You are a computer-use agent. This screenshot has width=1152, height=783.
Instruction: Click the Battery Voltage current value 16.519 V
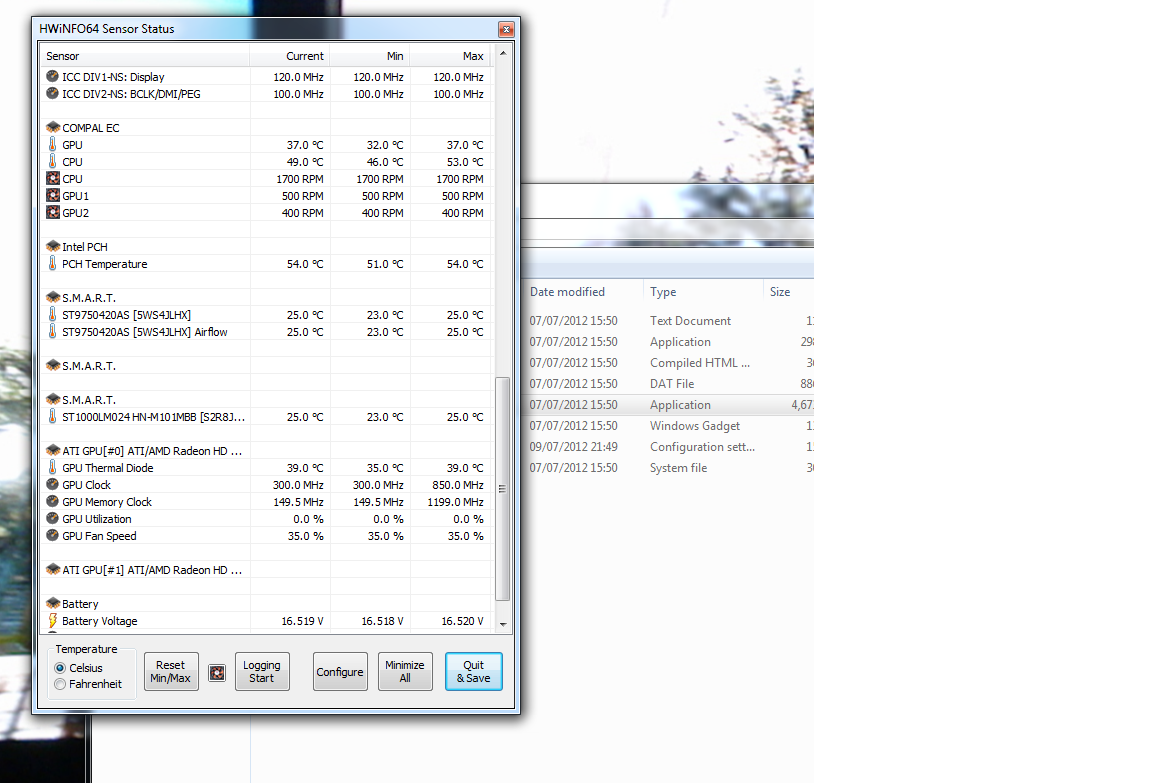pyautogui.click(x=303, y=621)
